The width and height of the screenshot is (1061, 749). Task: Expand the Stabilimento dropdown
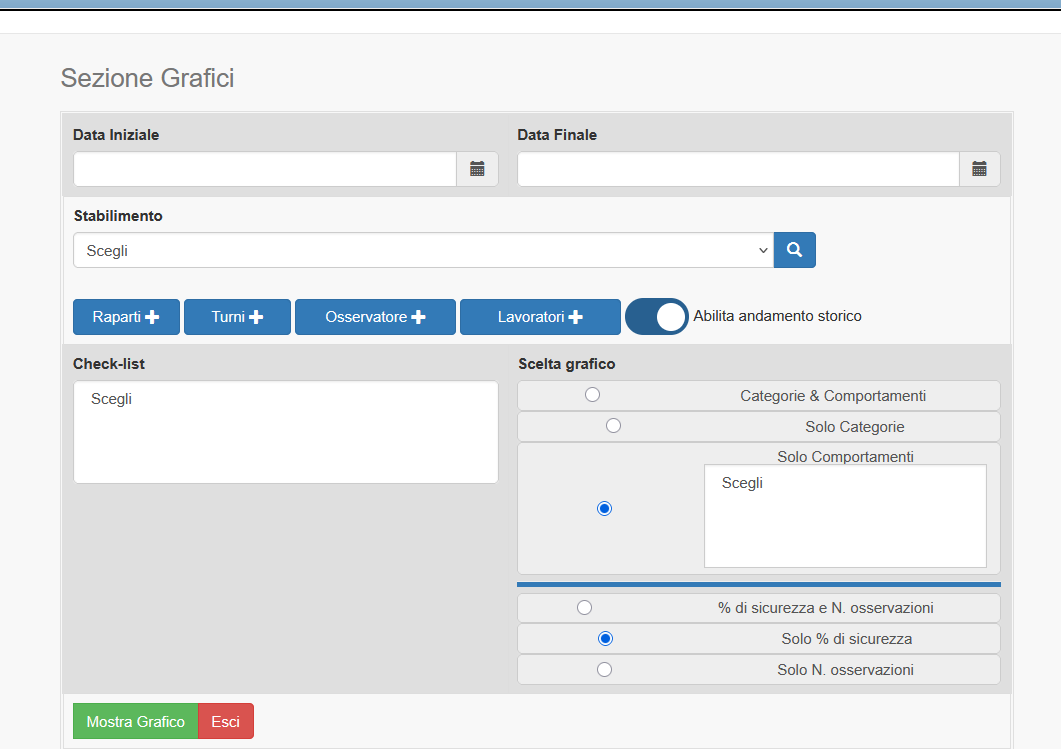[422, 250]
